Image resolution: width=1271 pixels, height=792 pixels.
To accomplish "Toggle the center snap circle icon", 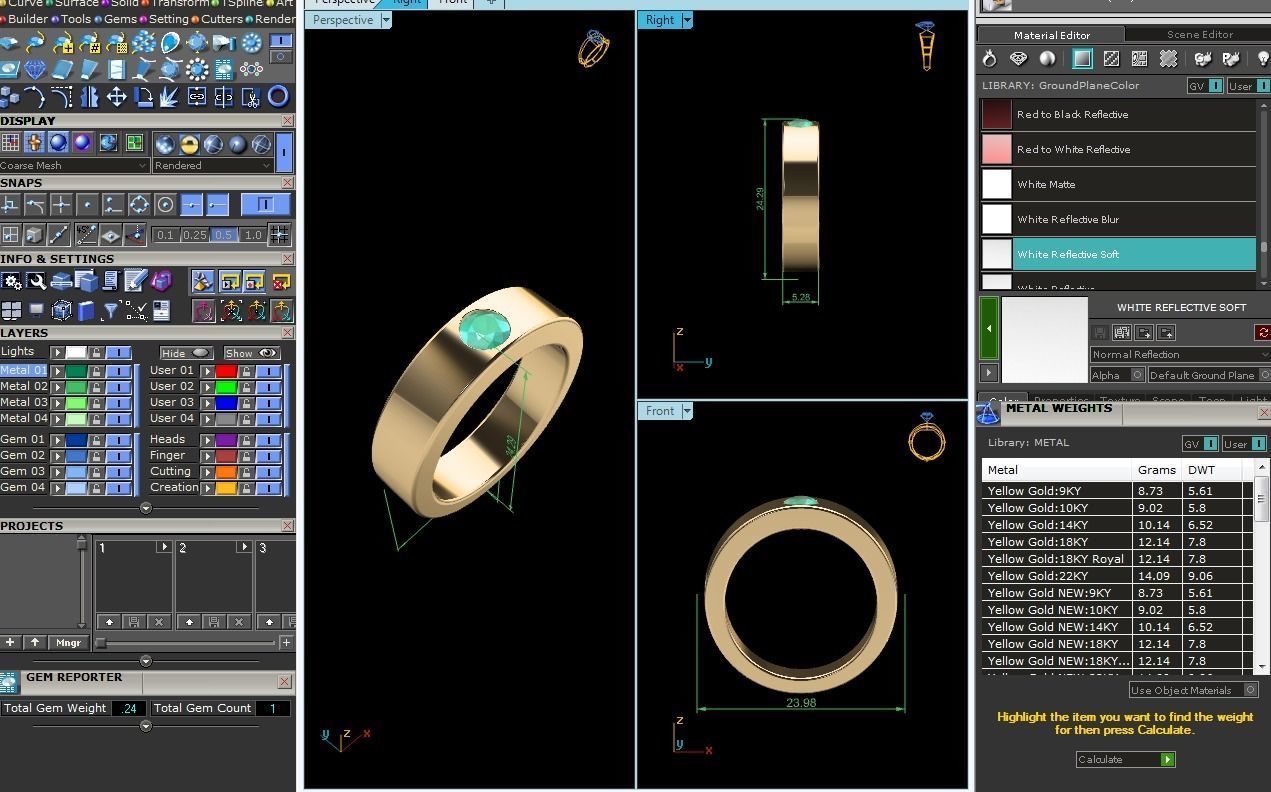I will point(165,204).
